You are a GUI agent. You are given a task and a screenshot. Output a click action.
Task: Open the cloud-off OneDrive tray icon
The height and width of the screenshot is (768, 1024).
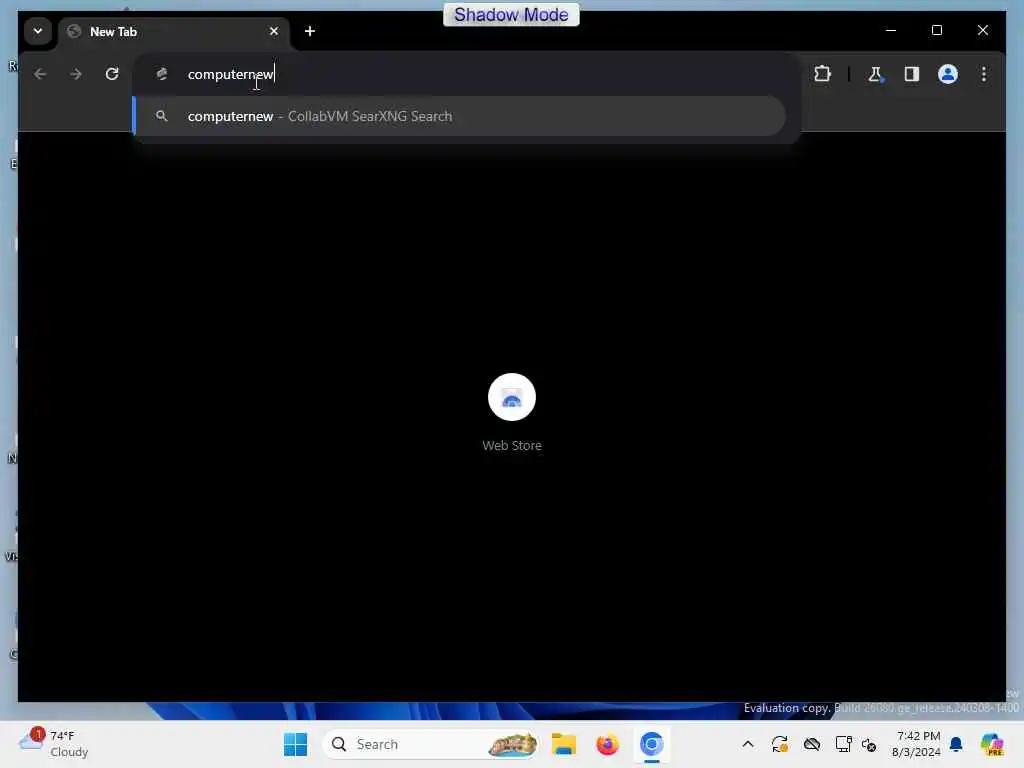812,744
